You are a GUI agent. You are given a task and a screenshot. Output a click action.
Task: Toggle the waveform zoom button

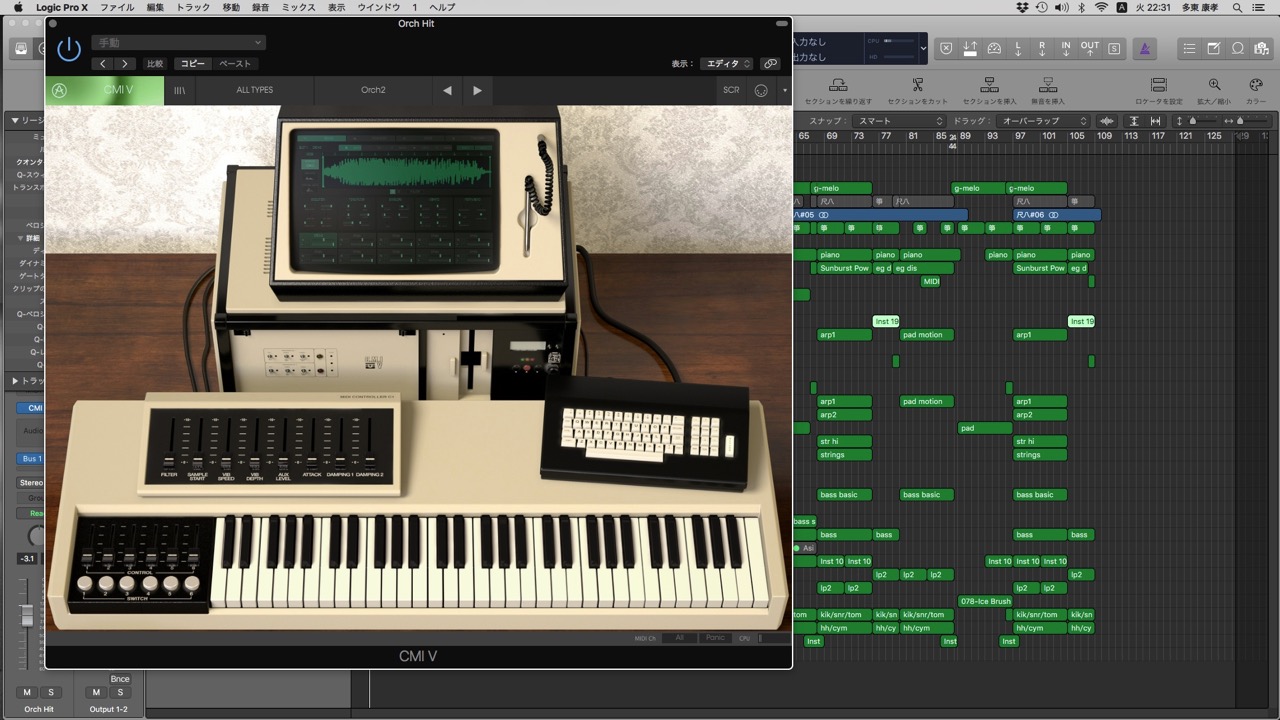coord(1107,121)
